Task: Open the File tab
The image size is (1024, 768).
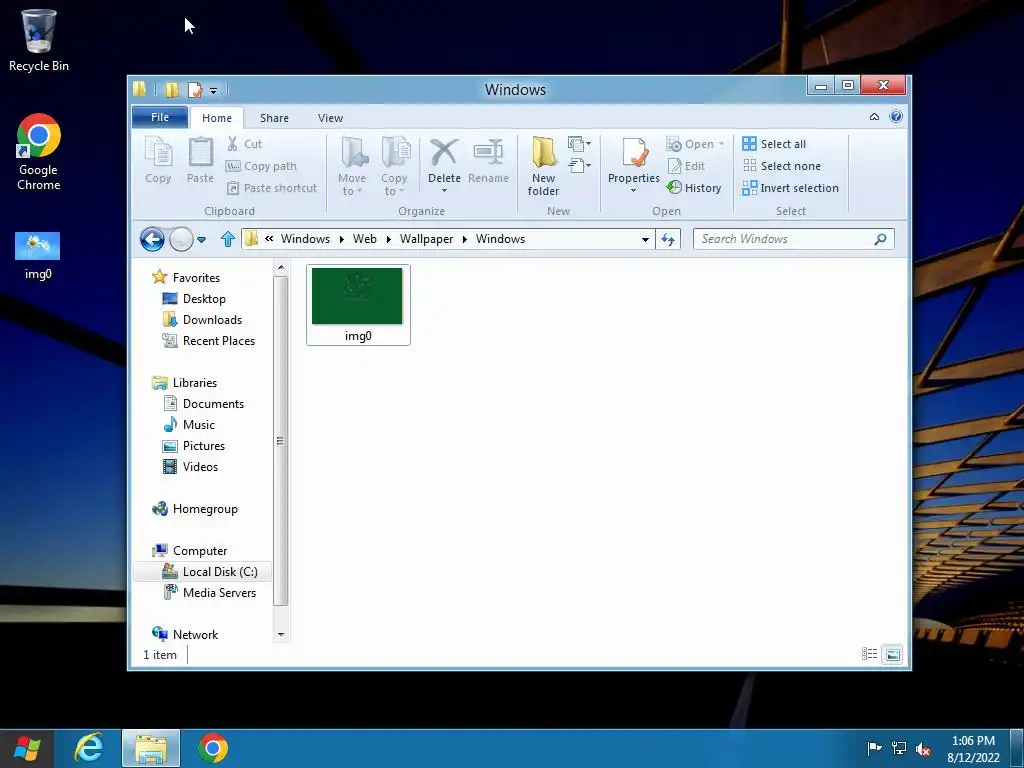Action: click(160, 118)
